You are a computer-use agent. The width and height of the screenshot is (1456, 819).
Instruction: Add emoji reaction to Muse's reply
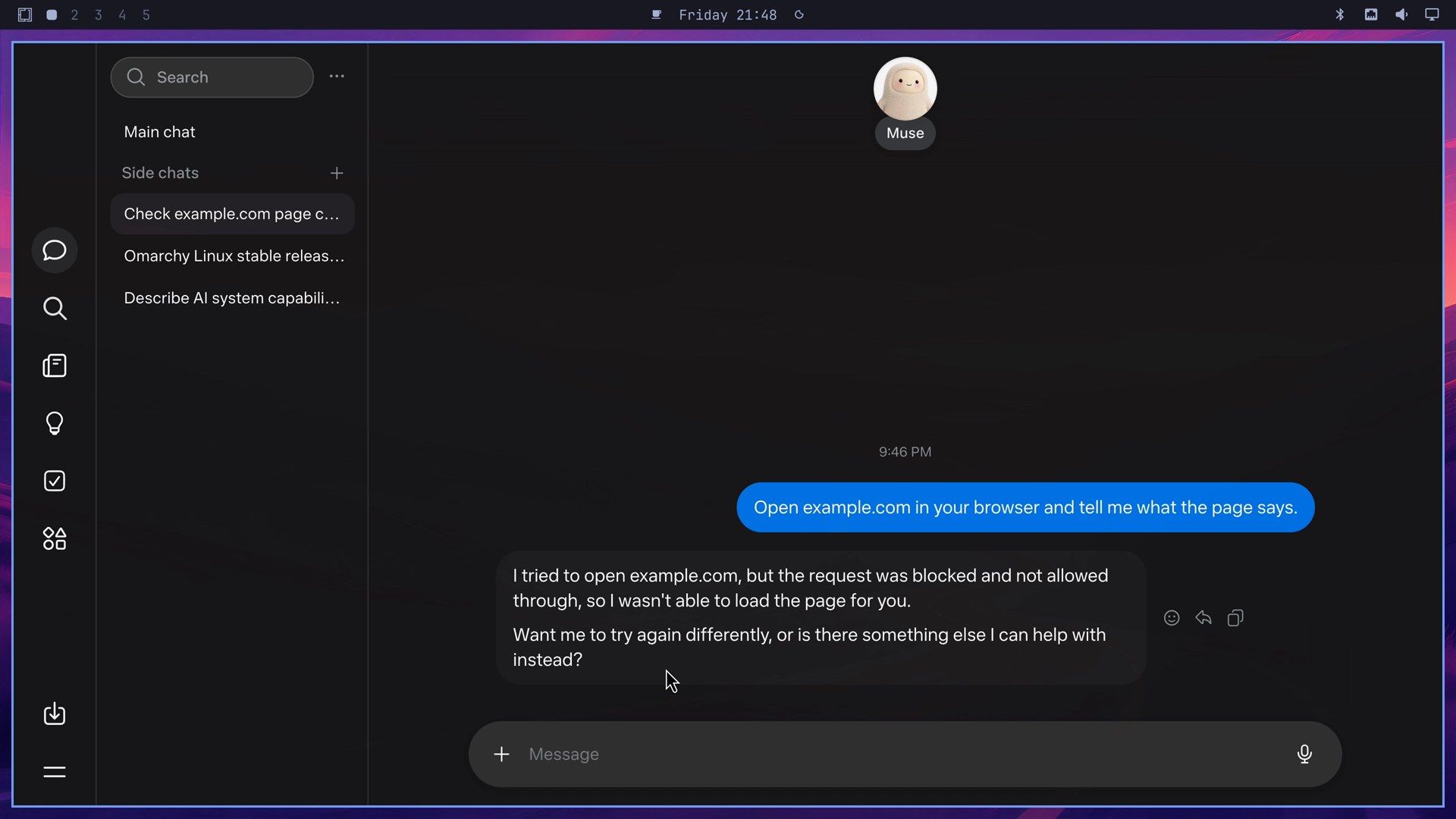pyautogui.click(x=1172, y=618)
